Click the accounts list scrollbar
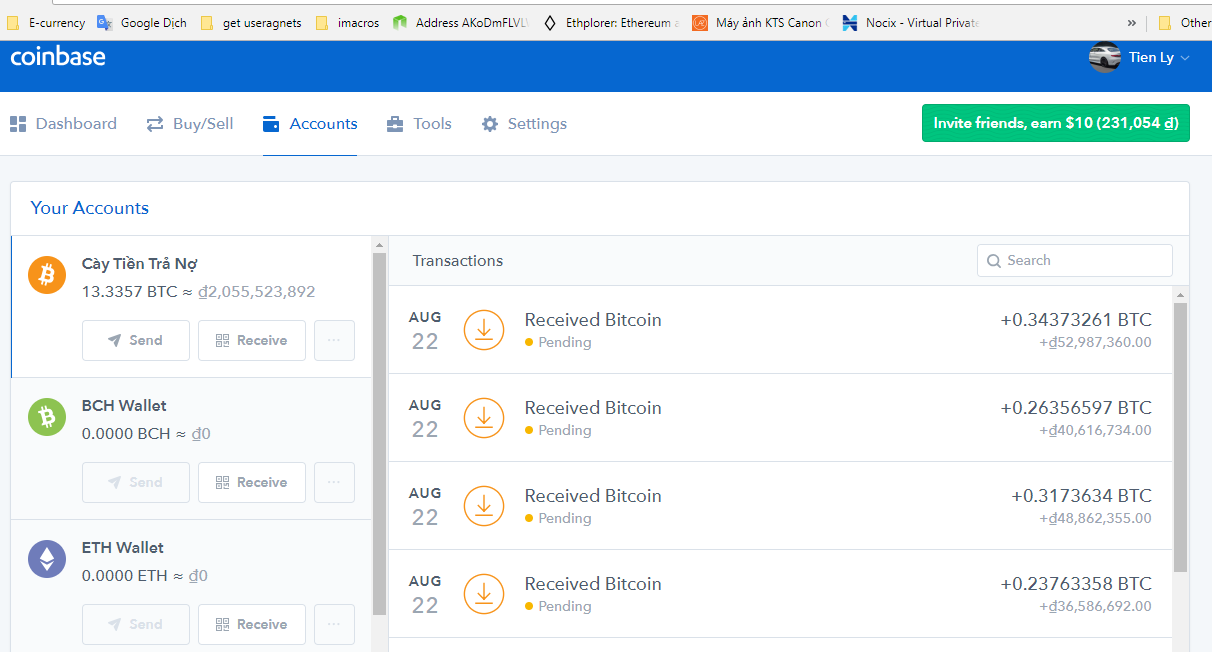1212x652 pixels. click(379, 434)
